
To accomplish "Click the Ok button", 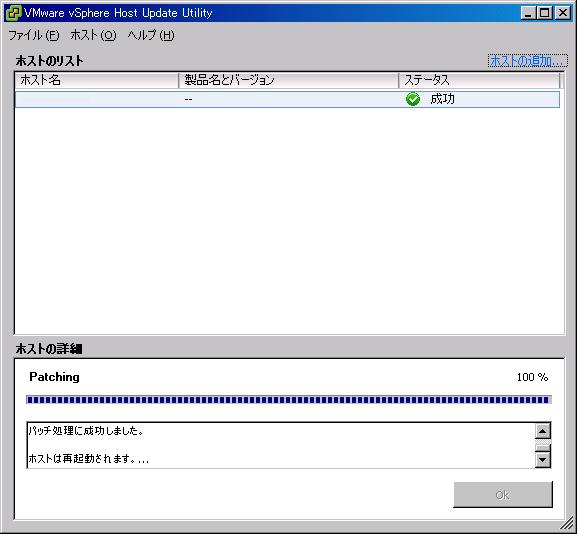I will click(x=503, y=495).
